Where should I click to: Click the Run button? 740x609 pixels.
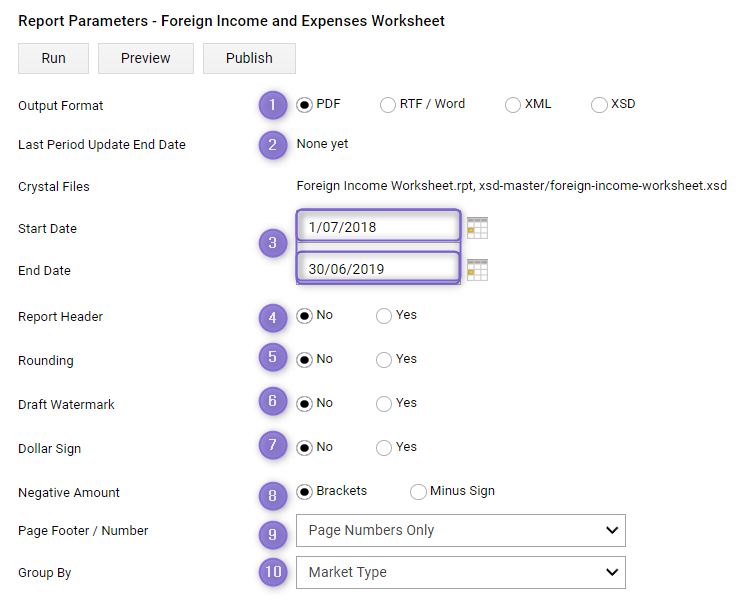(x=53, y=59)
